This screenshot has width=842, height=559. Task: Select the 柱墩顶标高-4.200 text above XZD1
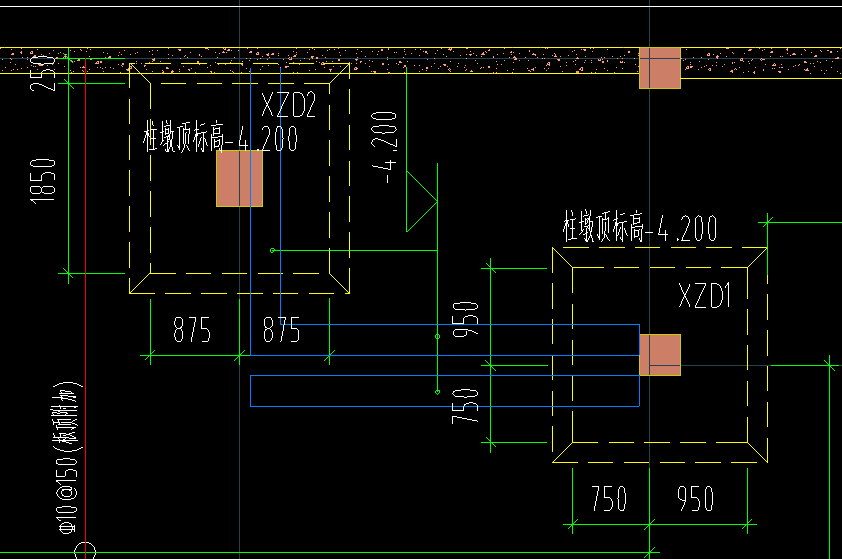640,228
